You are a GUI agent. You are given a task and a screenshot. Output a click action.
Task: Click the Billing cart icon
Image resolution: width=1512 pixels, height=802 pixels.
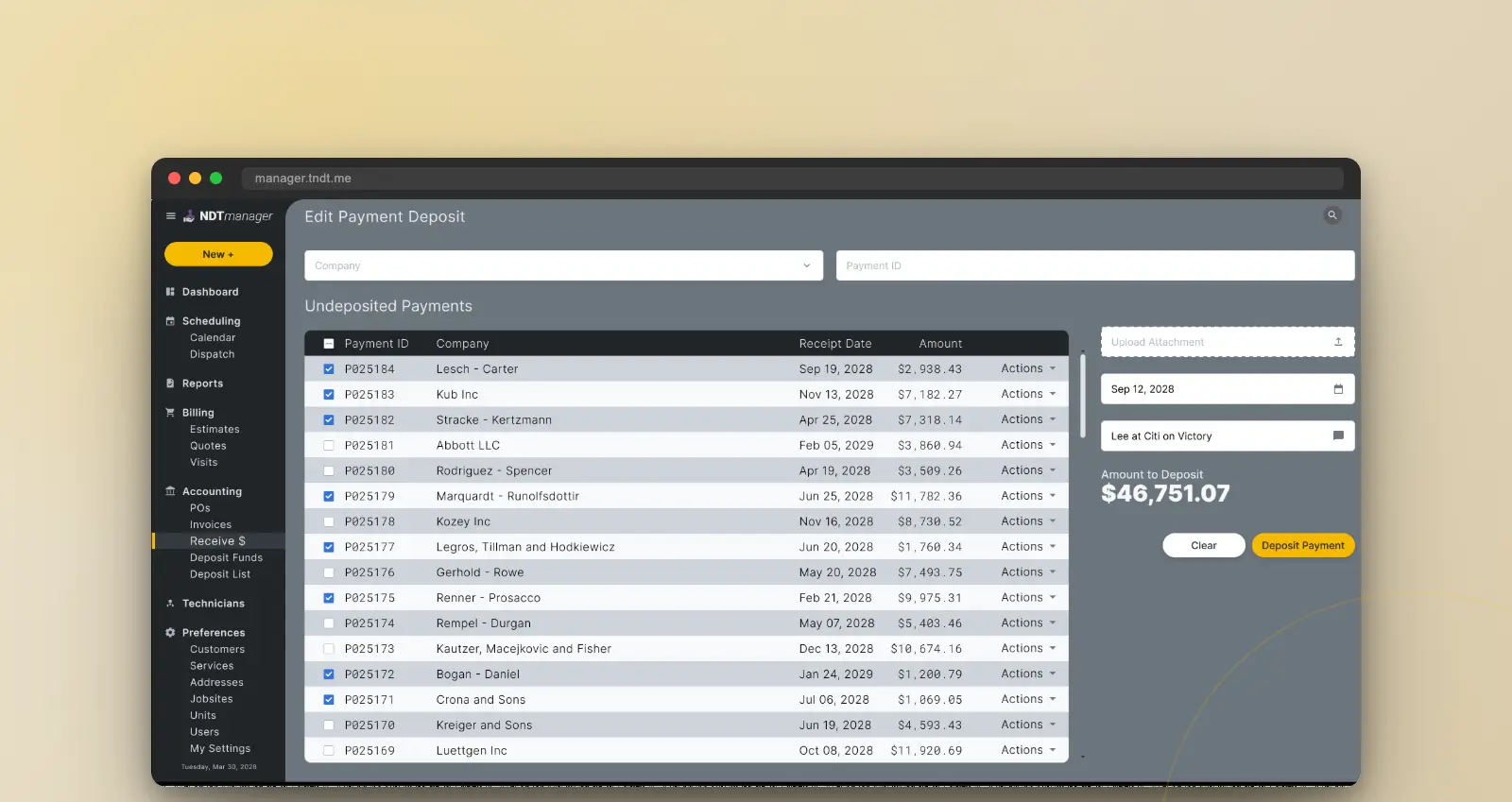[x=170, y=413]
